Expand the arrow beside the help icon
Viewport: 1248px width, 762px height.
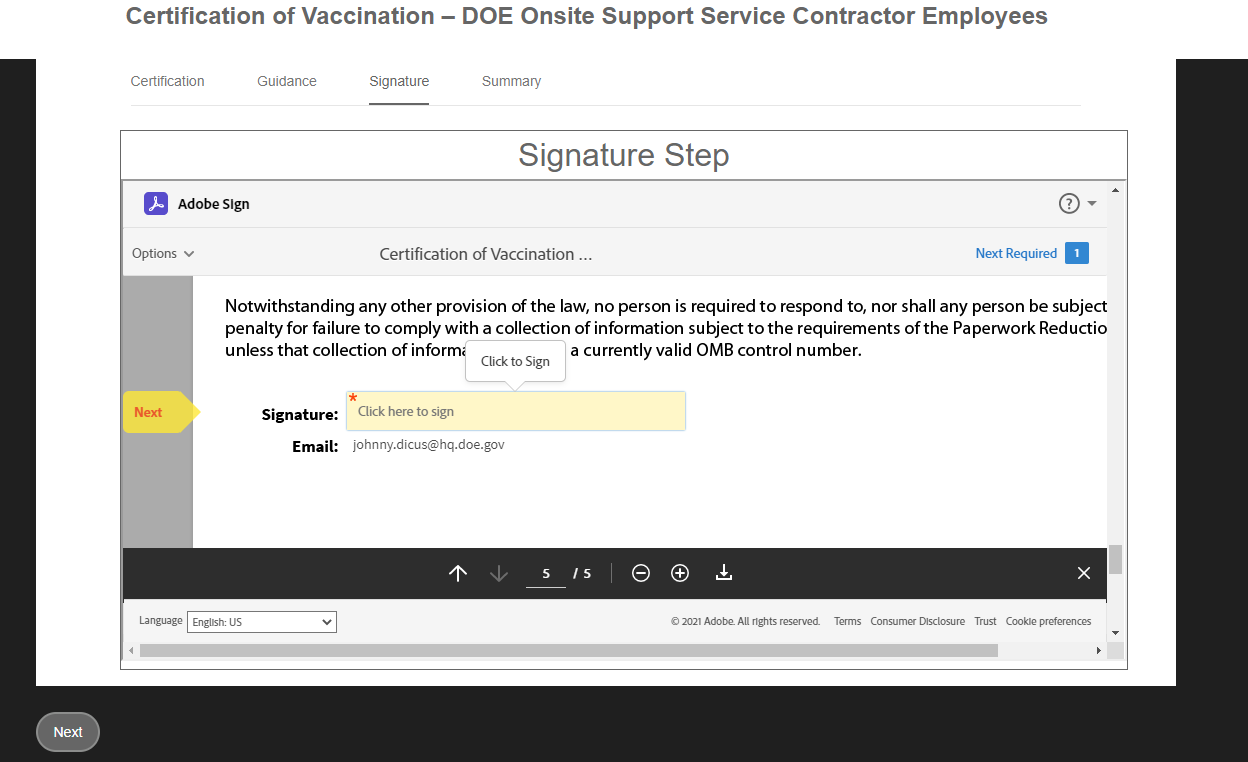[x=1092, y=204]
